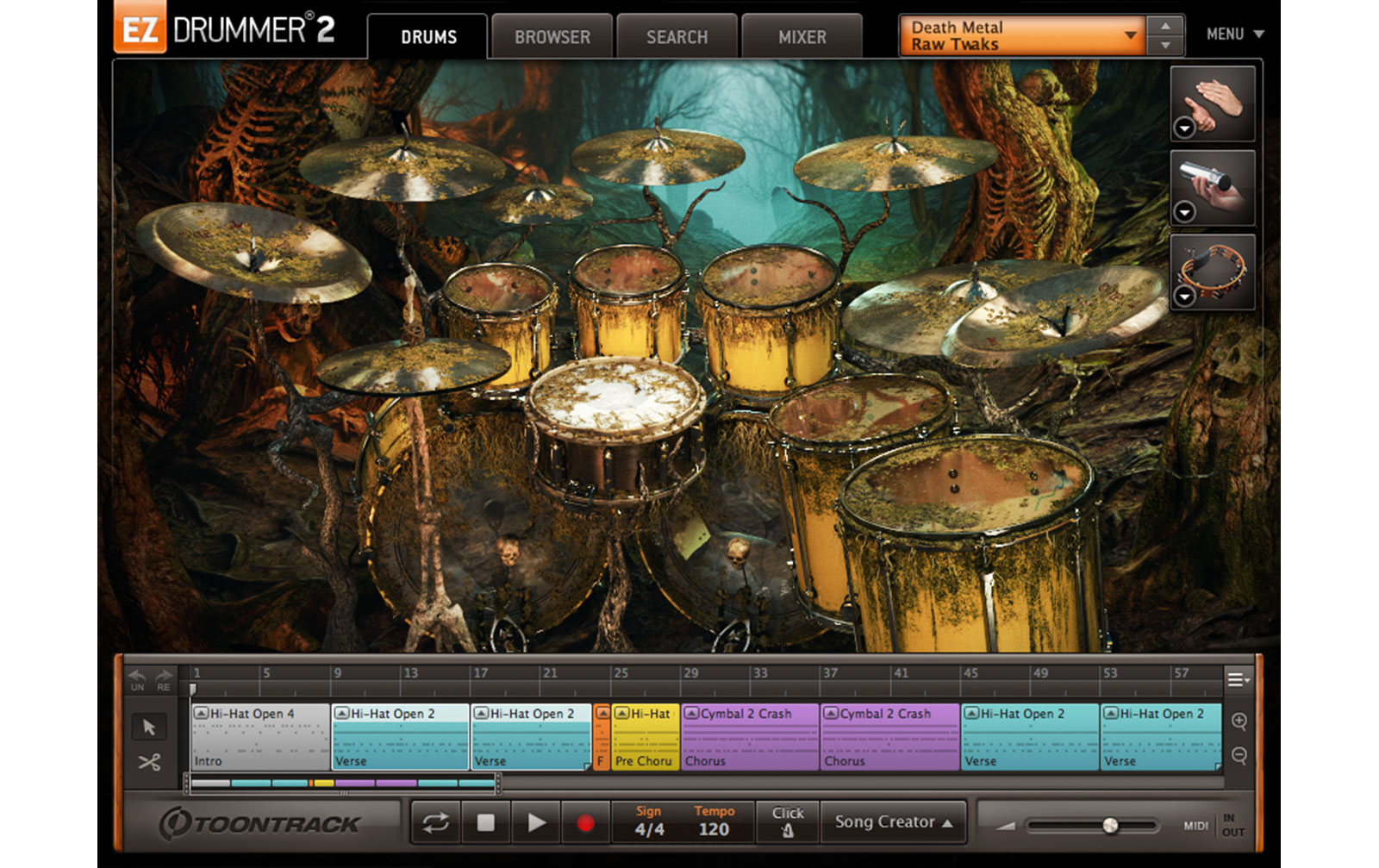
Task: Select the scissors split tool
Action: point(148,762)
